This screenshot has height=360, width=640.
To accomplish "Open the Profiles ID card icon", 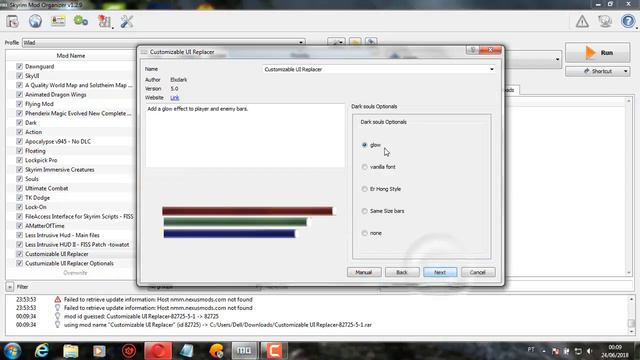I will click(x=58, y=21).
